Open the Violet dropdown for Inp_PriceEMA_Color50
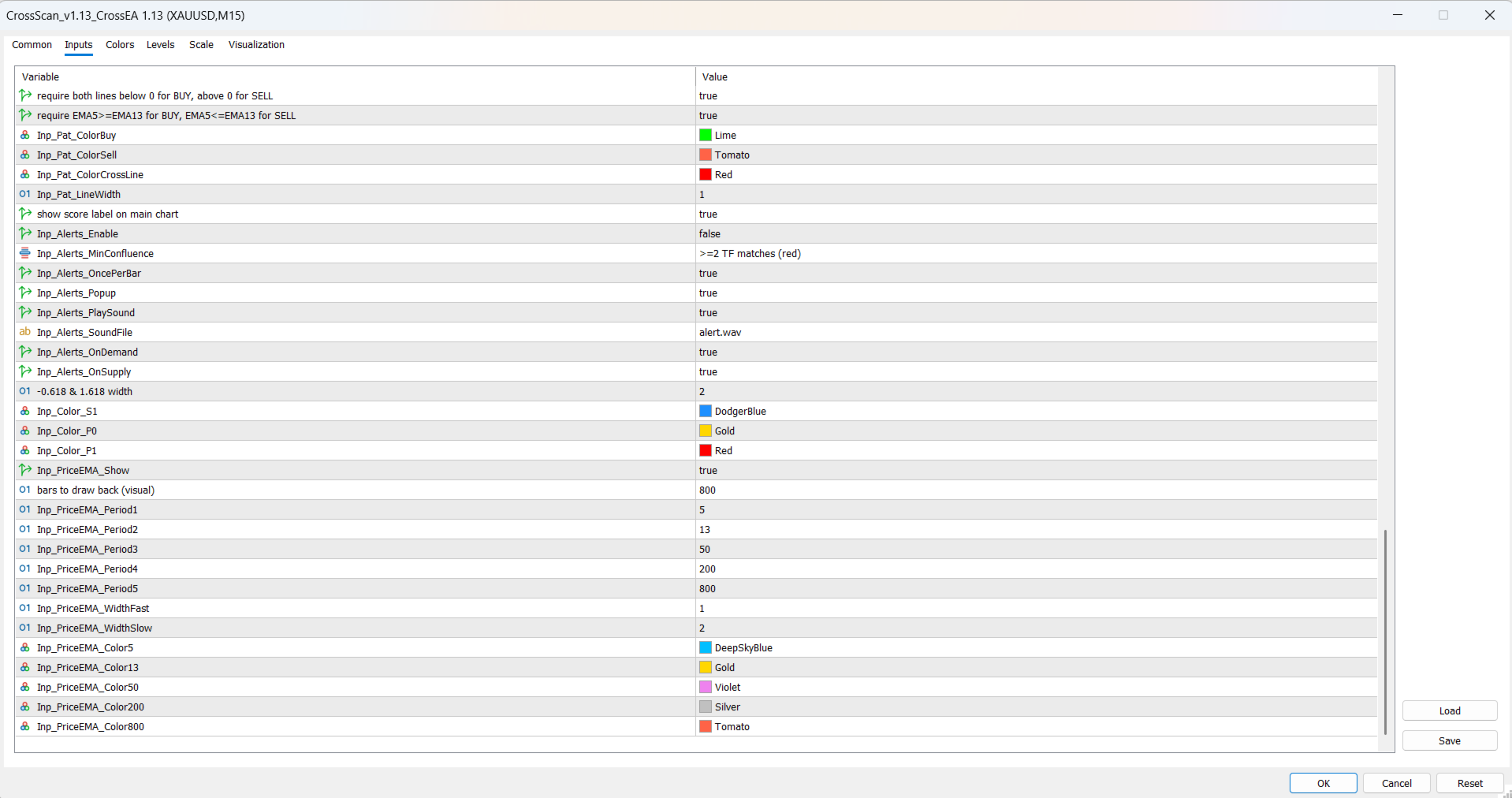1512x798 pixels. click(1036, 687)
